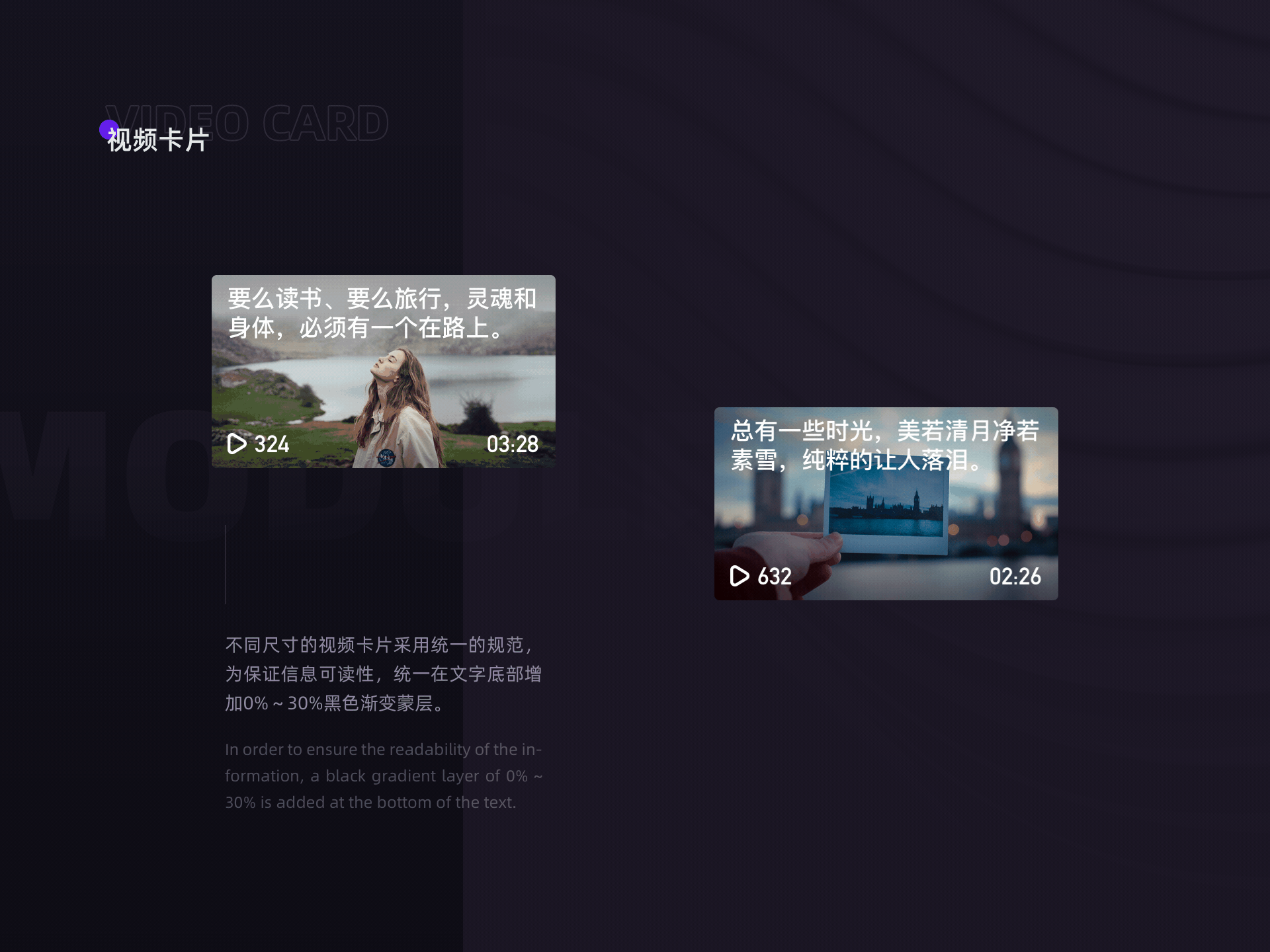The image size is (1270, 952).
Task: Click play icon beside 632 count
Action: 740,576
